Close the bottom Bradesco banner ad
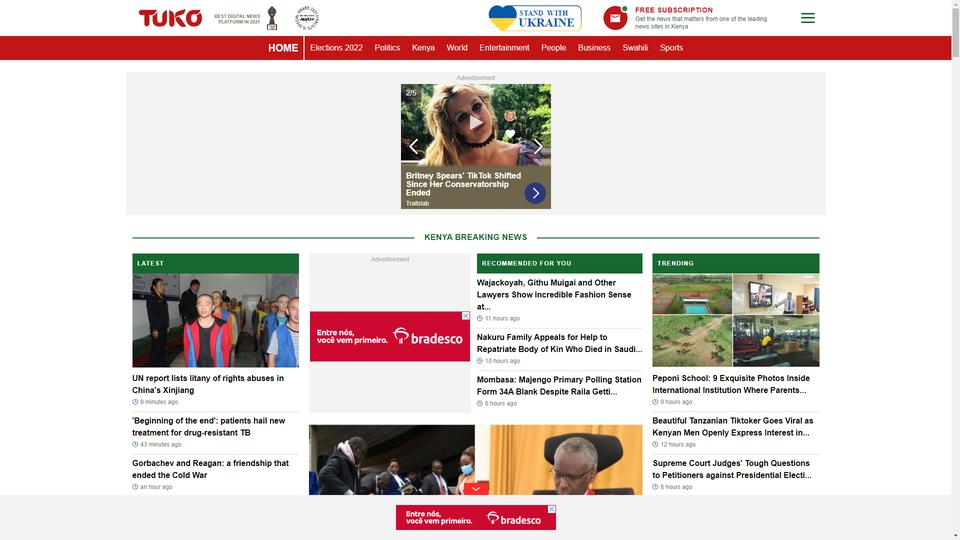The height and width of the screenshot is (540, 960). [552, 509]
